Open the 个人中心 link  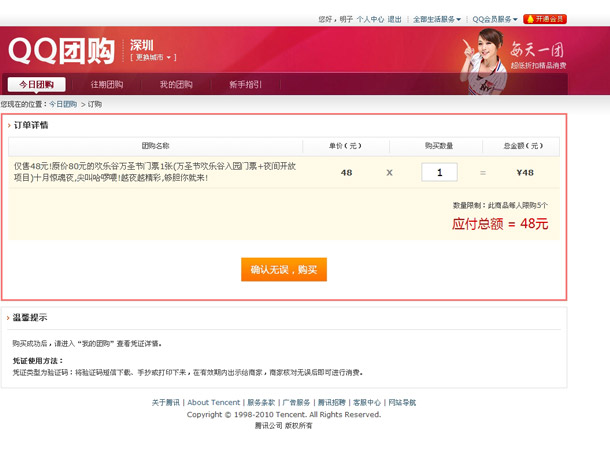point(370,19)
